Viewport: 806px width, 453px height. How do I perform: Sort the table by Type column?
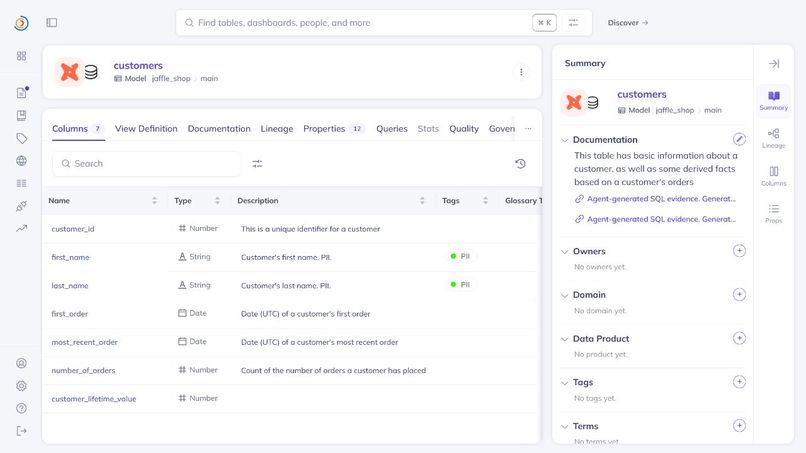pyautogui.click(x=217, y=201)
